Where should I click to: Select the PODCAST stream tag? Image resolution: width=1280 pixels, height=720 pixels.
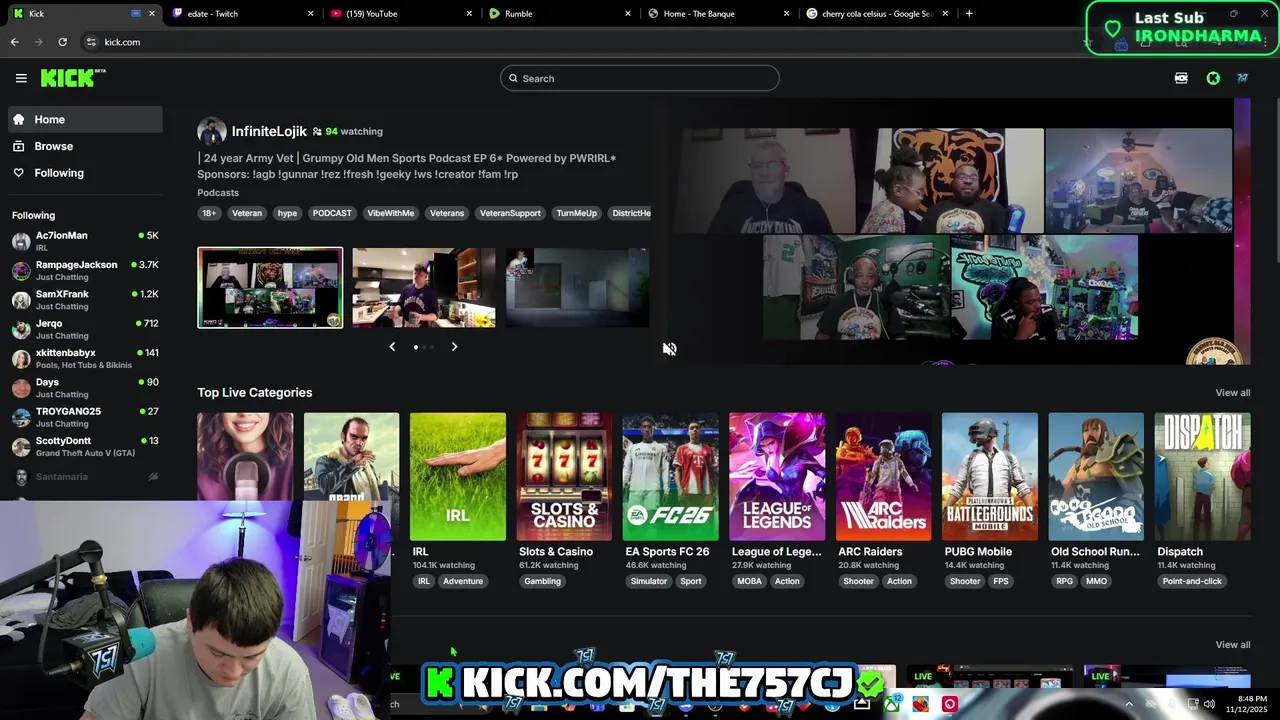pyautogui.click(x=332, y=213)
